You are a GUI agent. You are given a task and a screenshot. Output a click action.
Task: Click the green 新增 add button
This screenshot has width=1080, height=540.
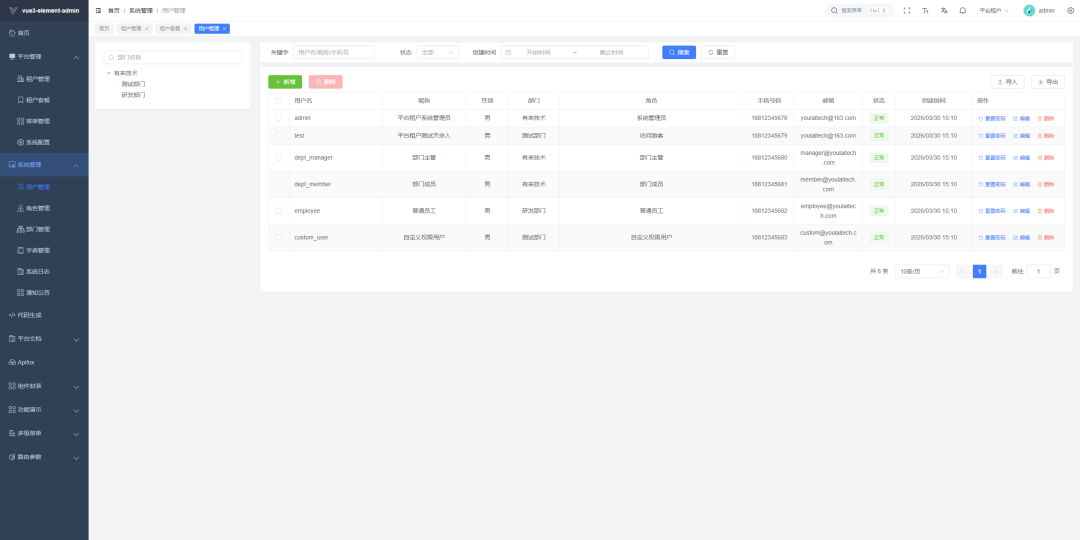[x=285, y=82]
